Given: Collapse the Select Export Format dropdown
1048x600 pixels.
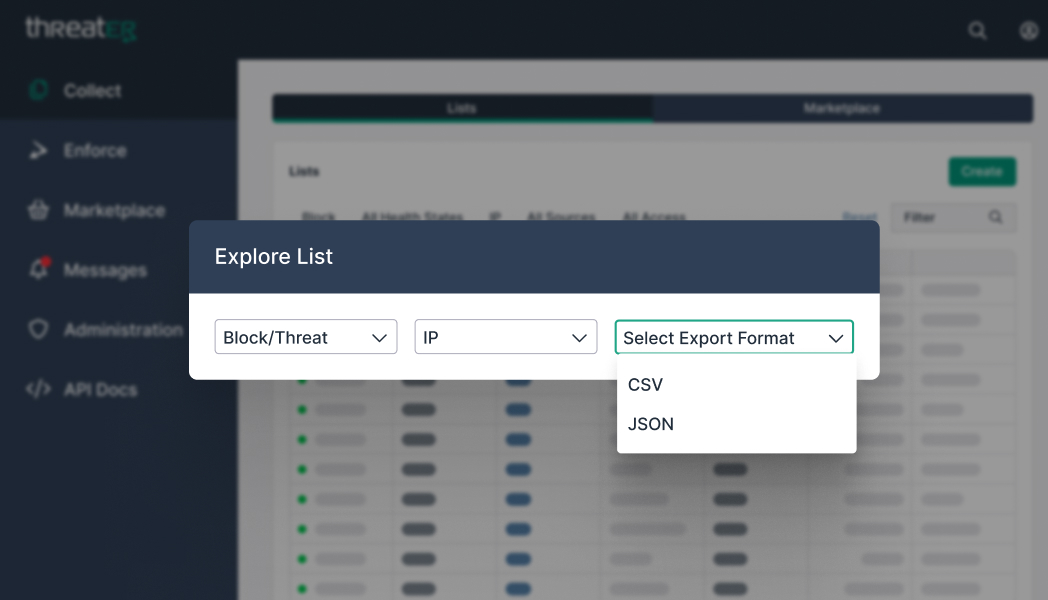Looking at the screenshot, I should point(734,337).
